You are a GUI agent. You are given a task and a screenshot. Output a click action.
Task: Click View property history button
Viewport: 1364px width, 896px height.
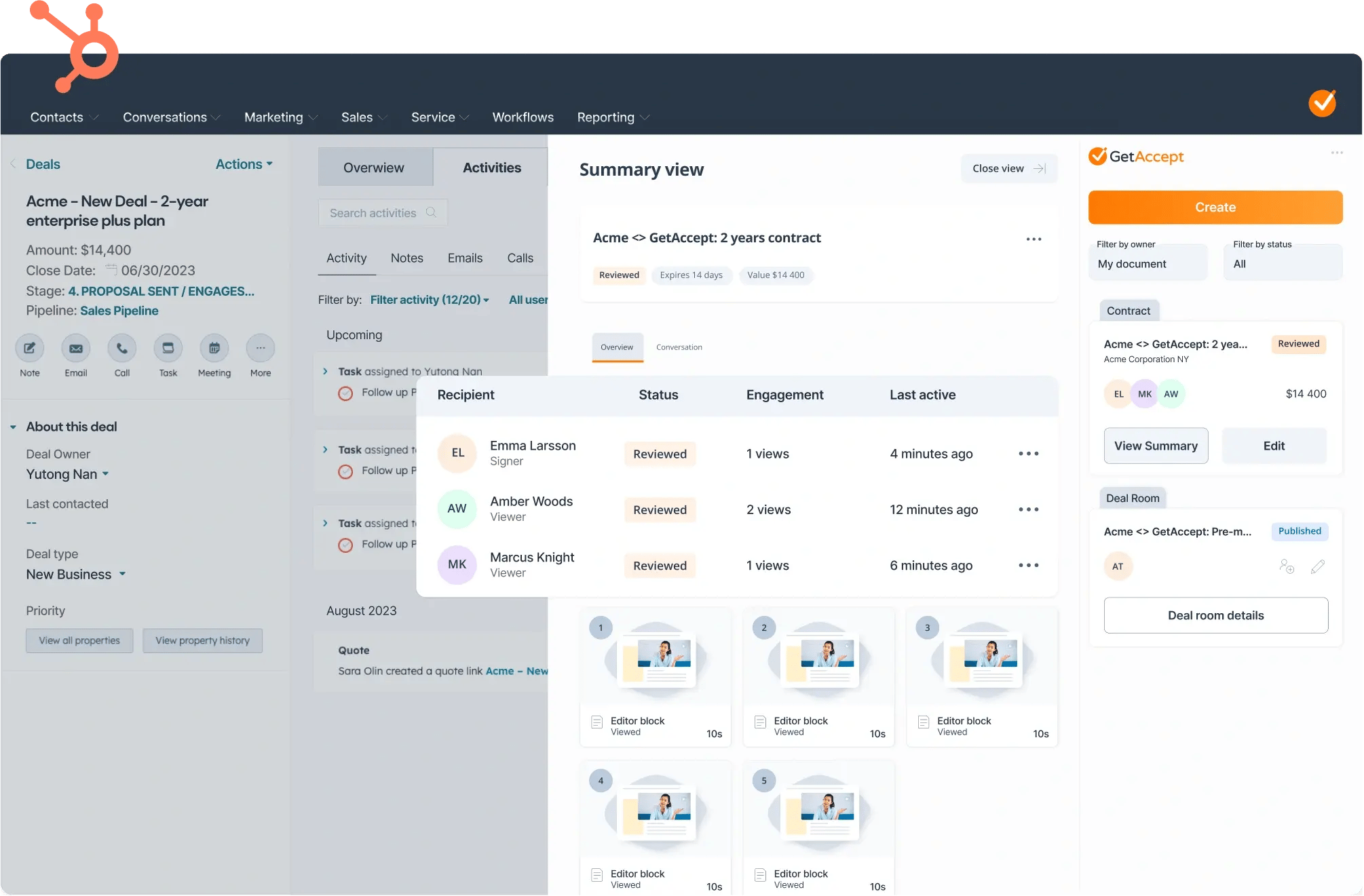(202, 640)
